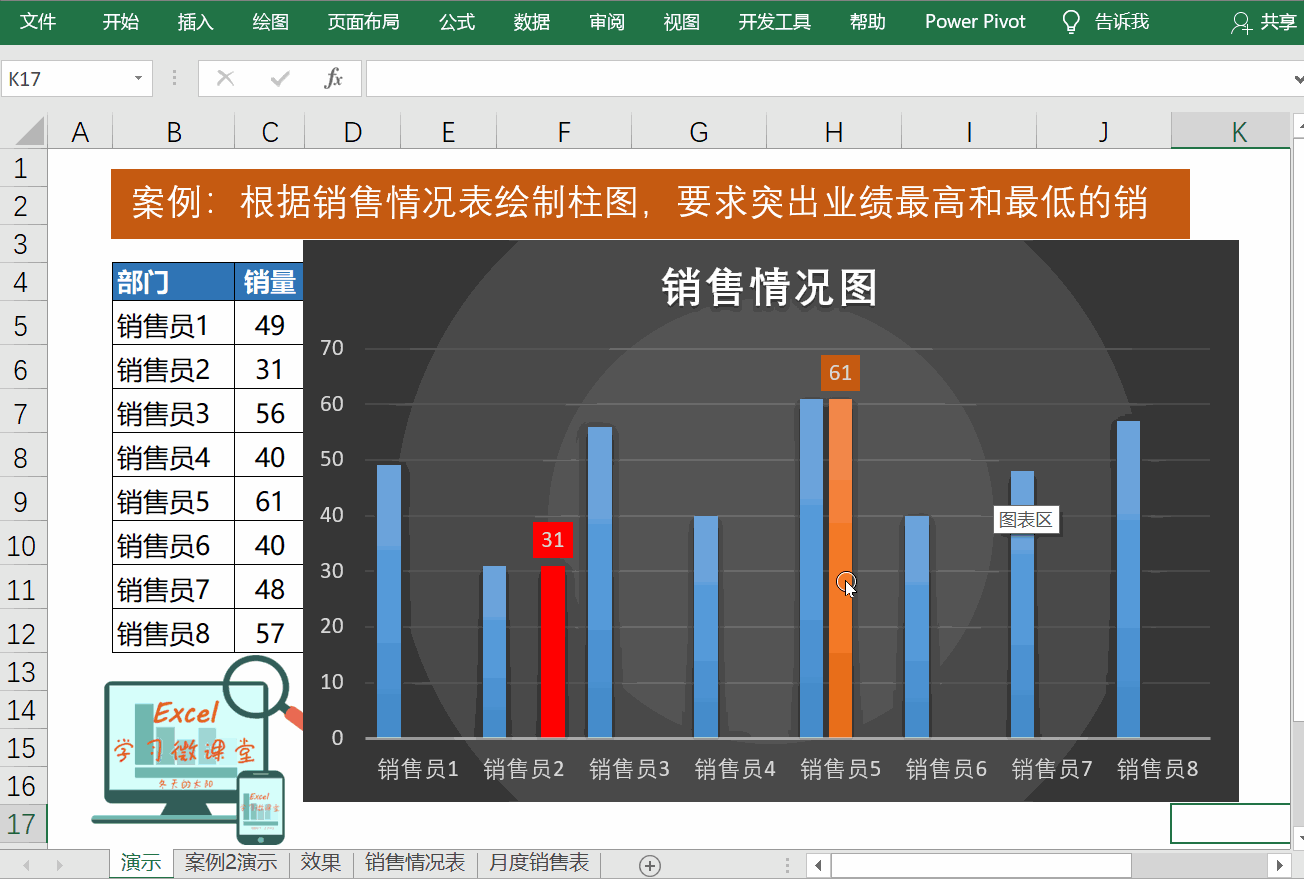Open the 开发工具 ribbon tab
The width and height of the screenshot is (1304, 879).
click(775, 22)
